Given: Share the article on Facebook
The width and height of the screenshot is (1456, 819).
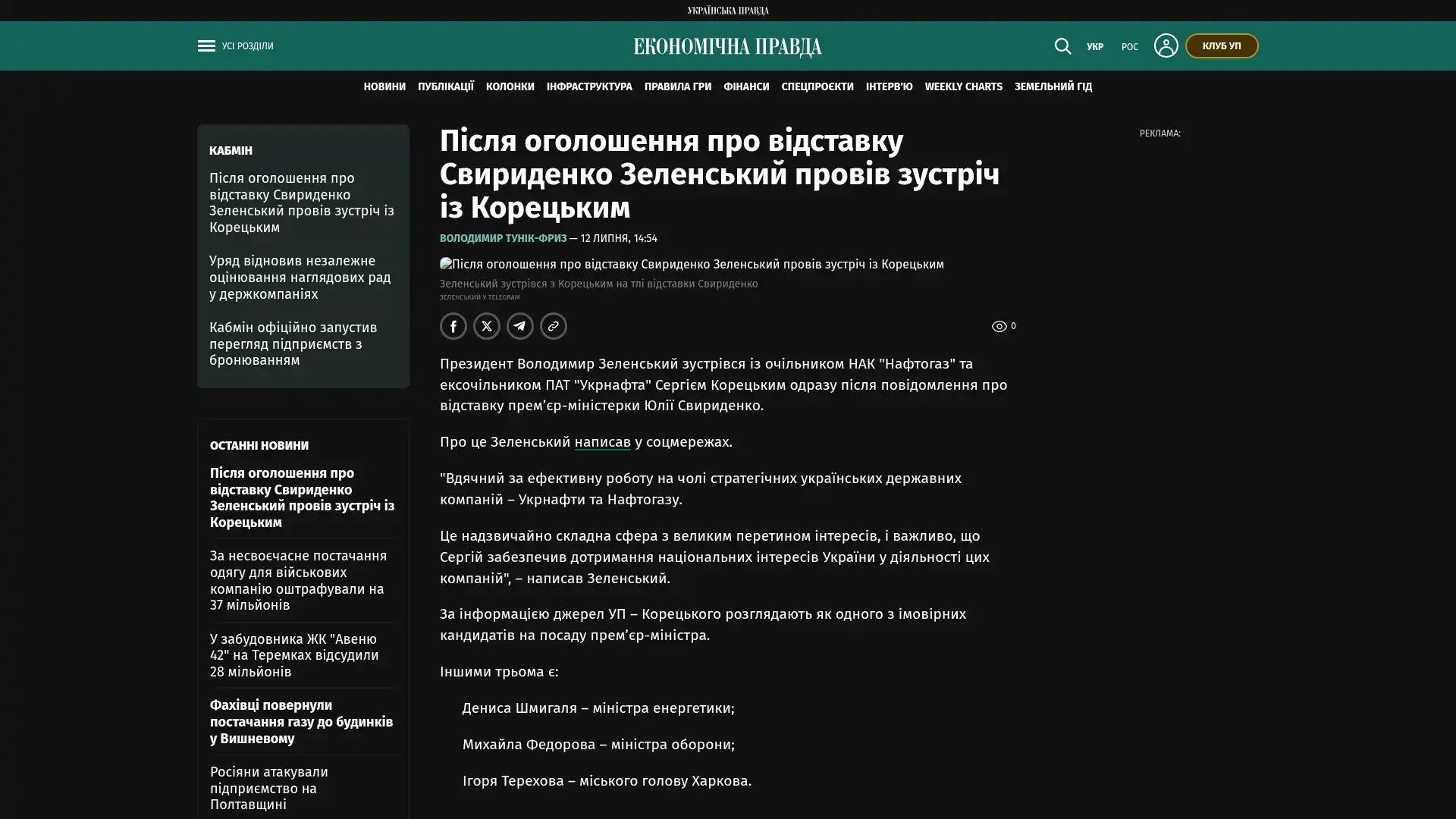Looking at the screenshot, I should click(453, 326).
